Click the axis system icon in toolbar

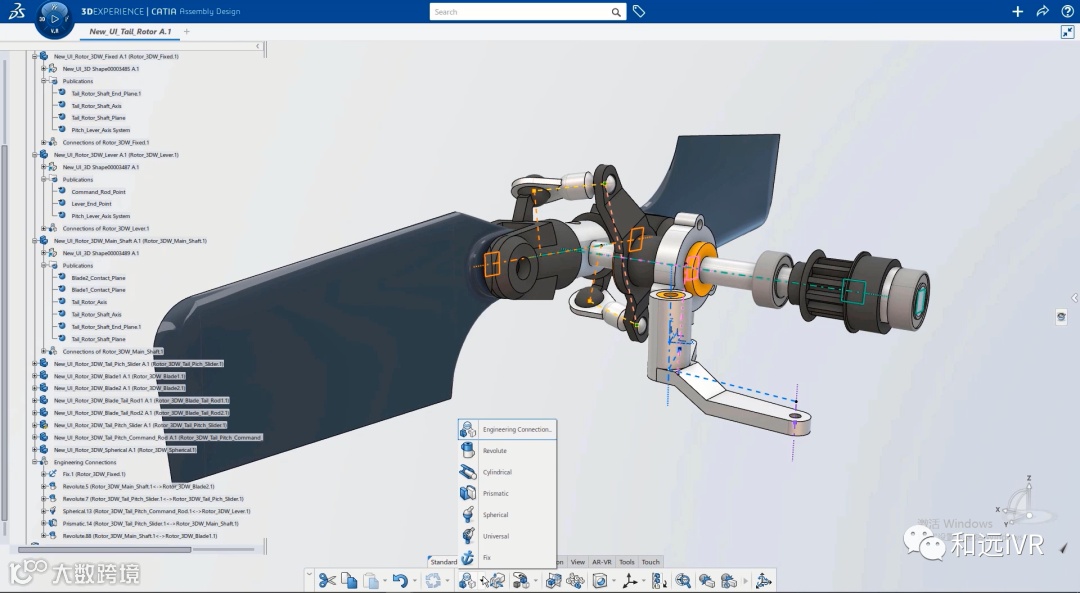tap(630, 581)
